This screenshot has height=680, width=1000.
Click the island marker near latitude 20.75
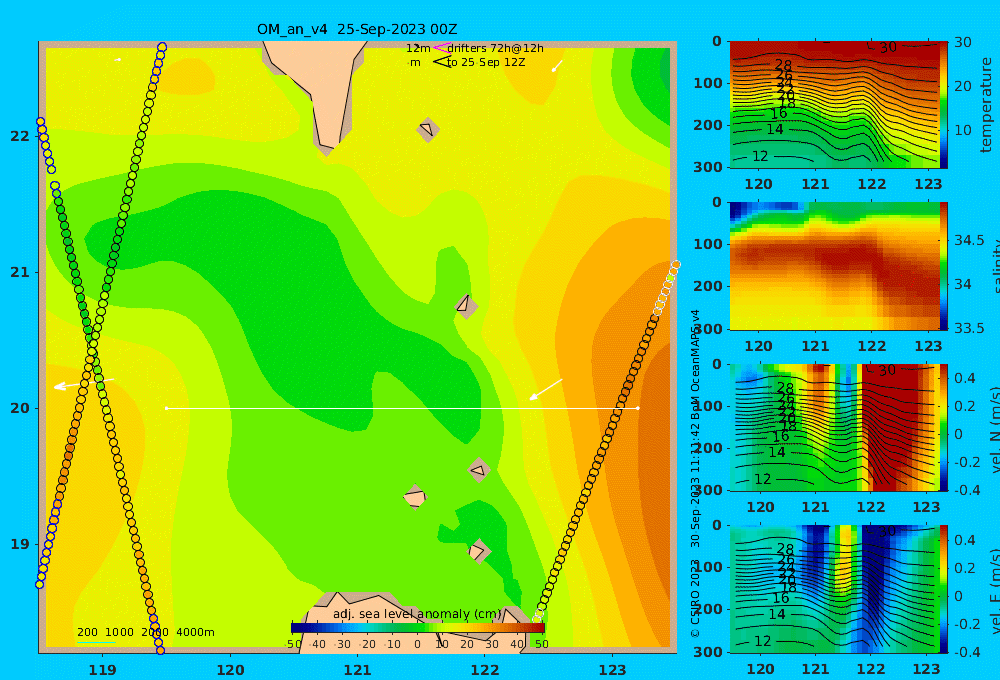click(466, 305)
